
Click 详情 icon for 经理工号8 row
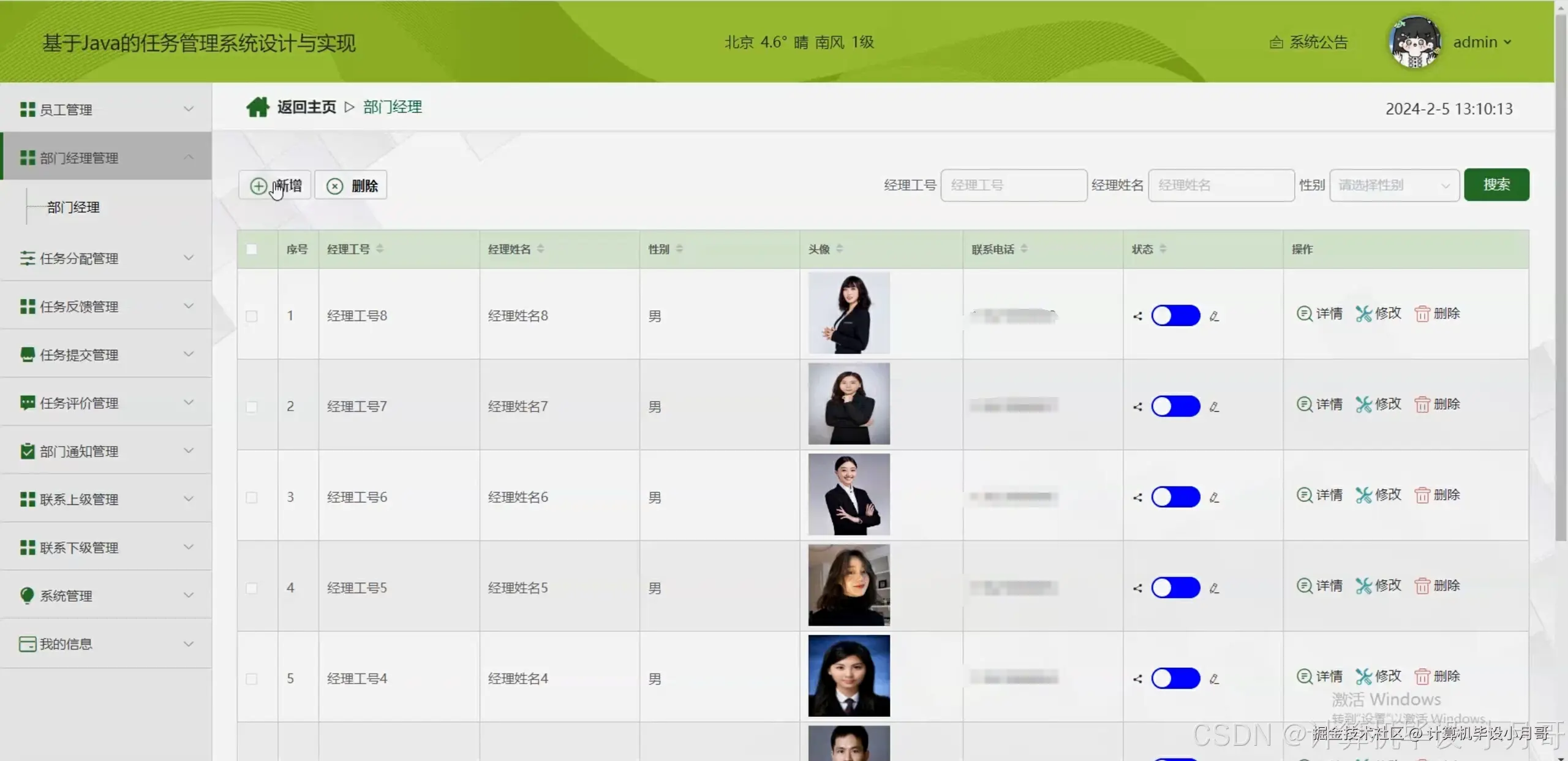1305,314
